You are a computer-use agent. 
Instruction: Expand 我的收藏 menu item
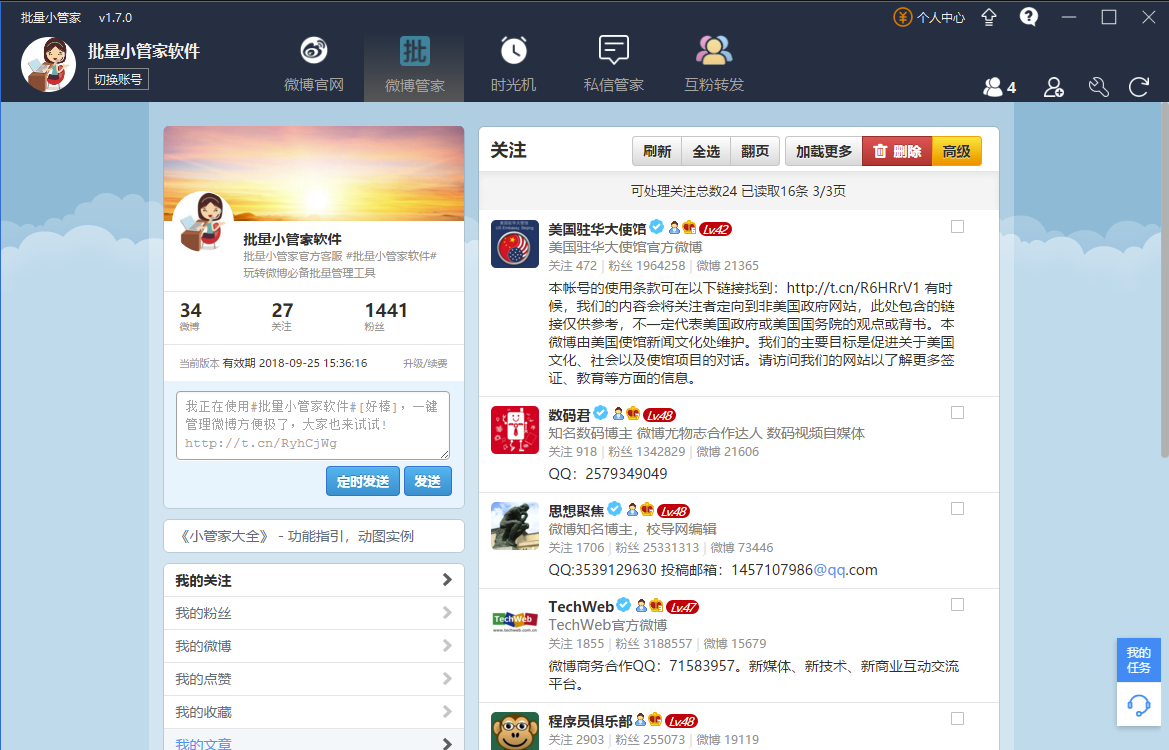point(314,712)
